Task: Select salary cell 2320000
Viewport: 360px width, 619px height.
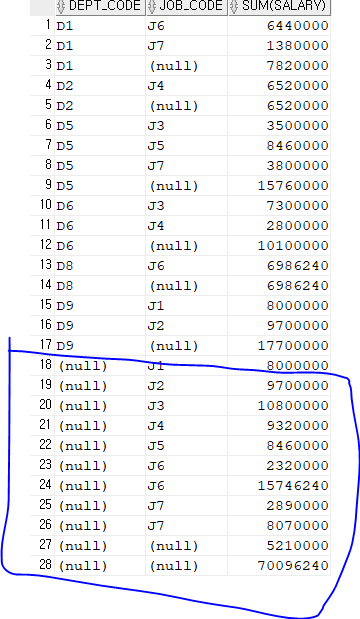Action: pos(298,465)
